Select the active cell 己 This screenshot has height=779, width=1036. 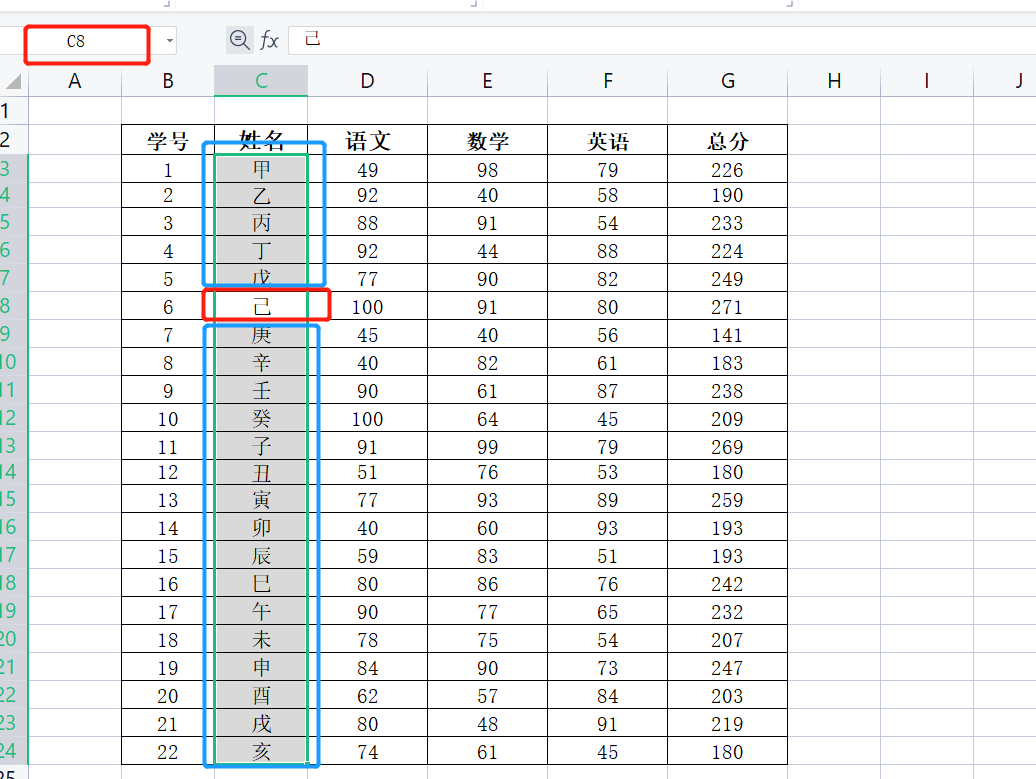261,307
